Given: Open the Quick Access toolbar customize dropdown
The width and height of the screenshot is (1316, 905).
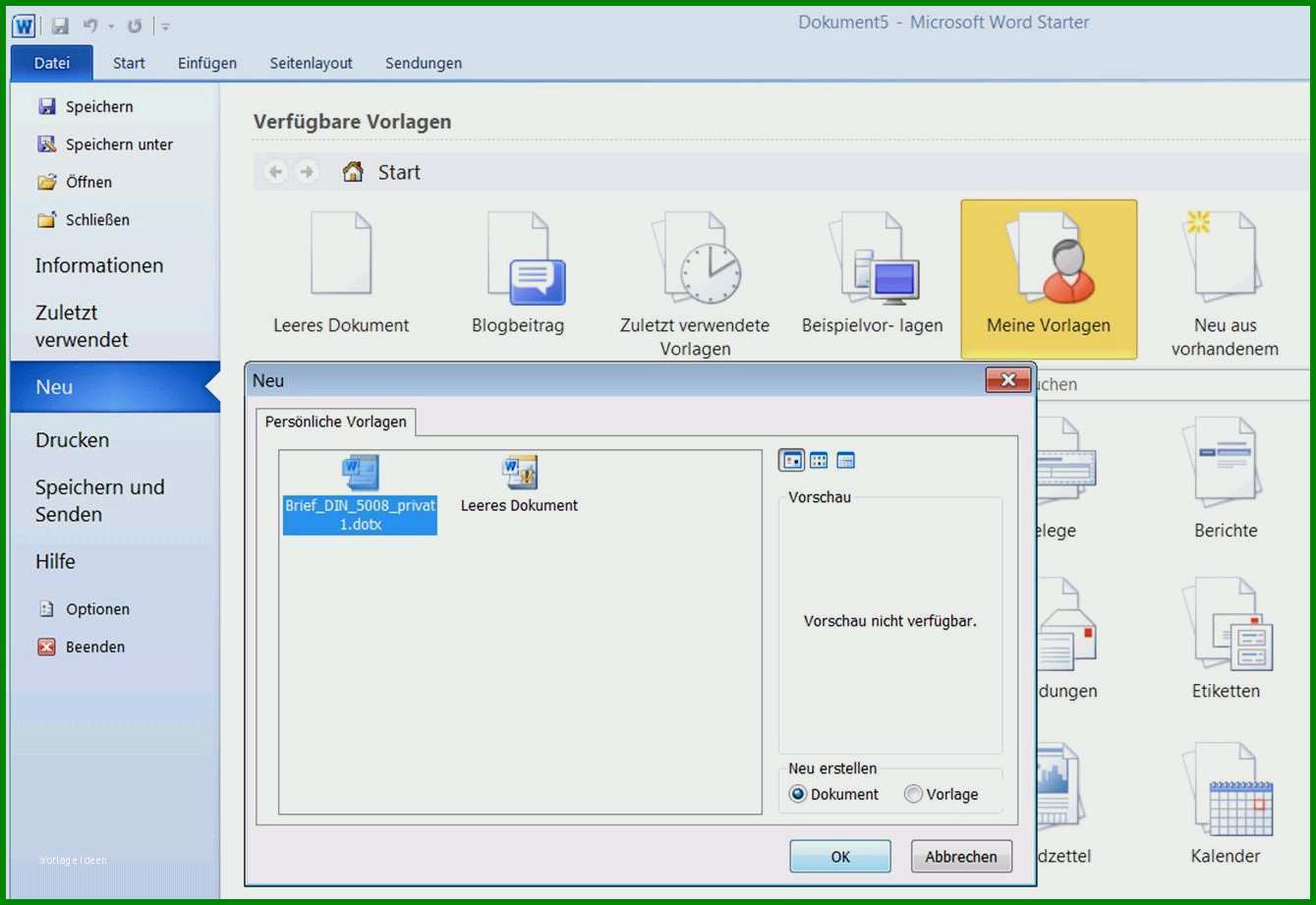Looking at the screenshot, I should (x=166, y=27).
